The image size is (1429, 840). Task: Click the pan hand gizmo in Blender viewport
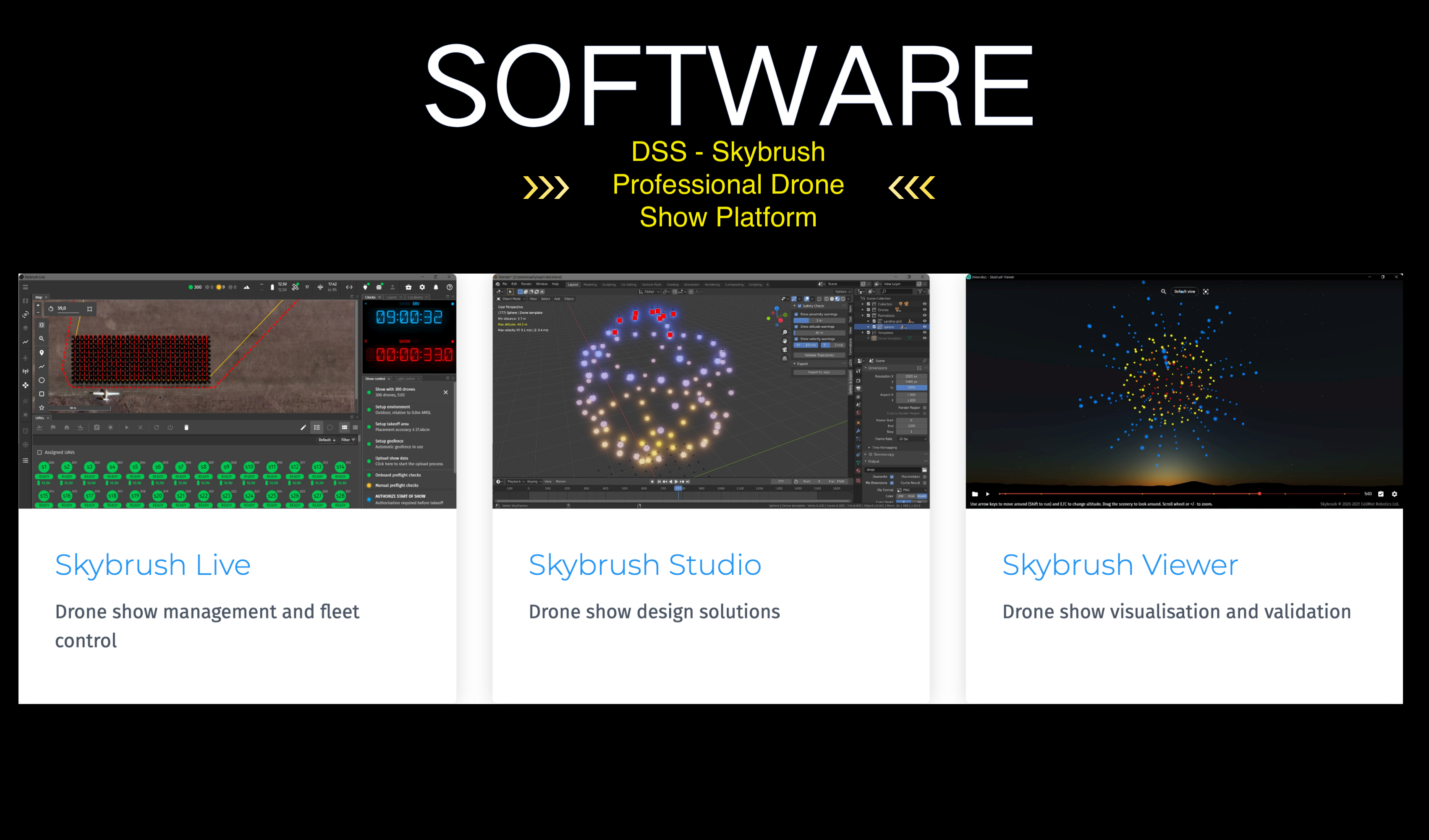(785, 341)
